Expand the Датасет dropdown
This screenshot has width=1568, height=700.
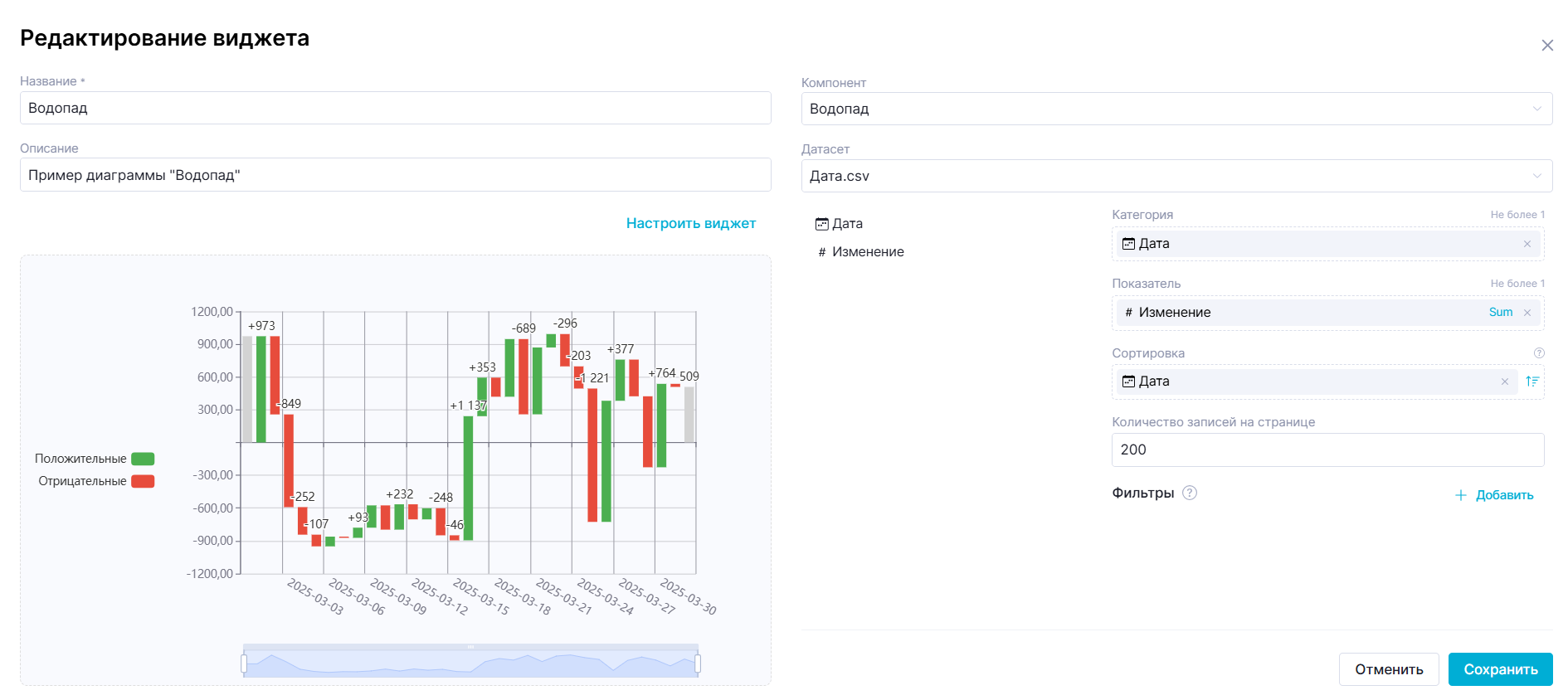point(1176,176)
